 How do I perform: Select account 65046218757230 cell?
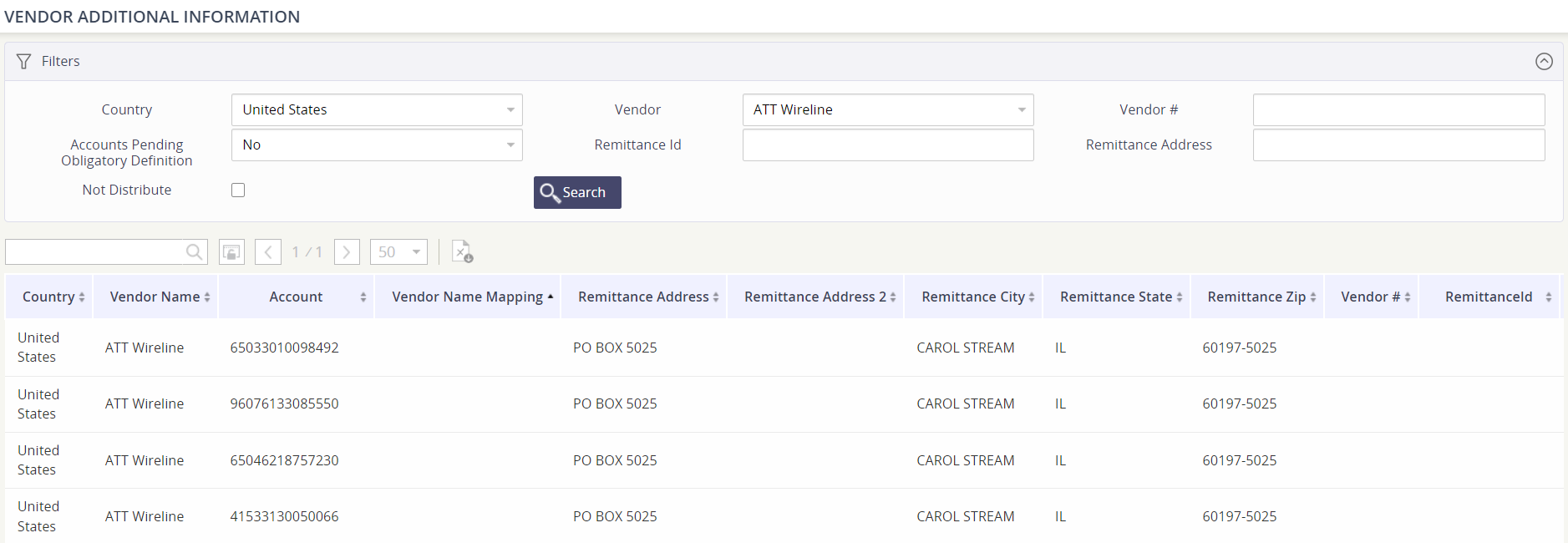285,460
